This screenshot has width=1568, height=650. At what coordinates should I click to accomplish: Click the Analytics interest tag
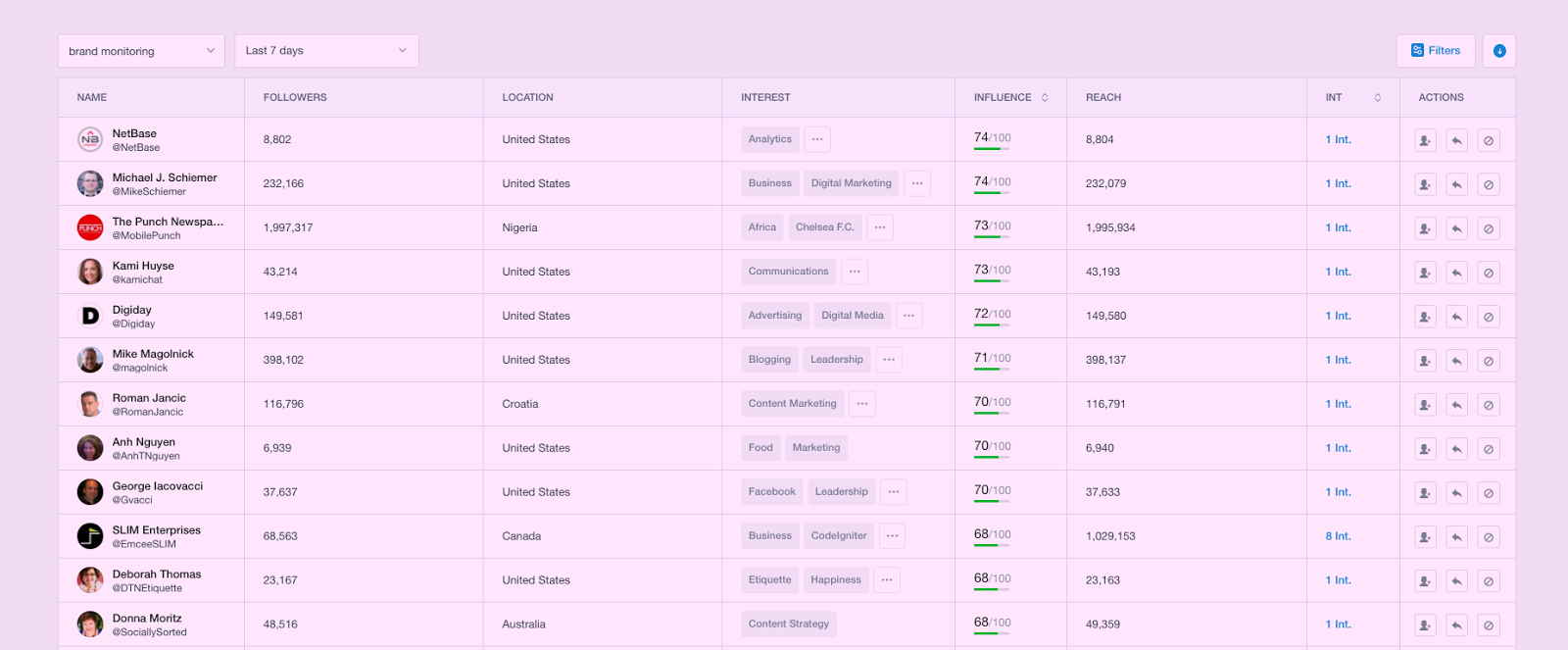pyautogui.click(x=770, y=139)
